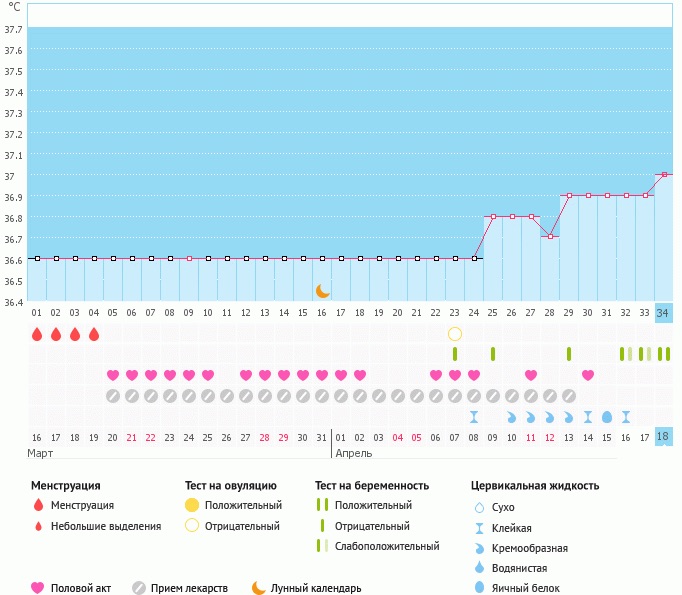Click the Половой акт legend heart icon

coord(38,588)
